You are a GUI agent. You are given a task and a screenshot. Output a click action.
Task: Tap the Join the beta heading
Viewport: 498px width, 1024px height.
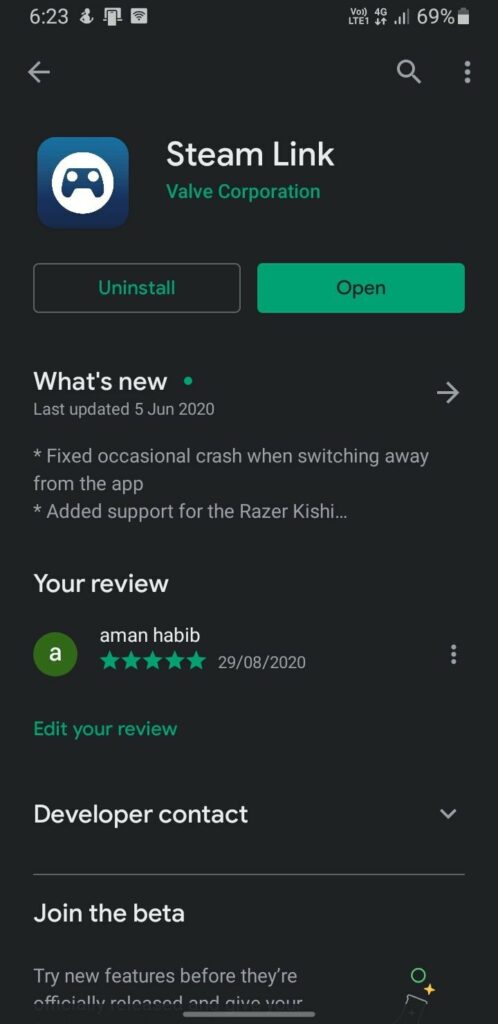109,913
